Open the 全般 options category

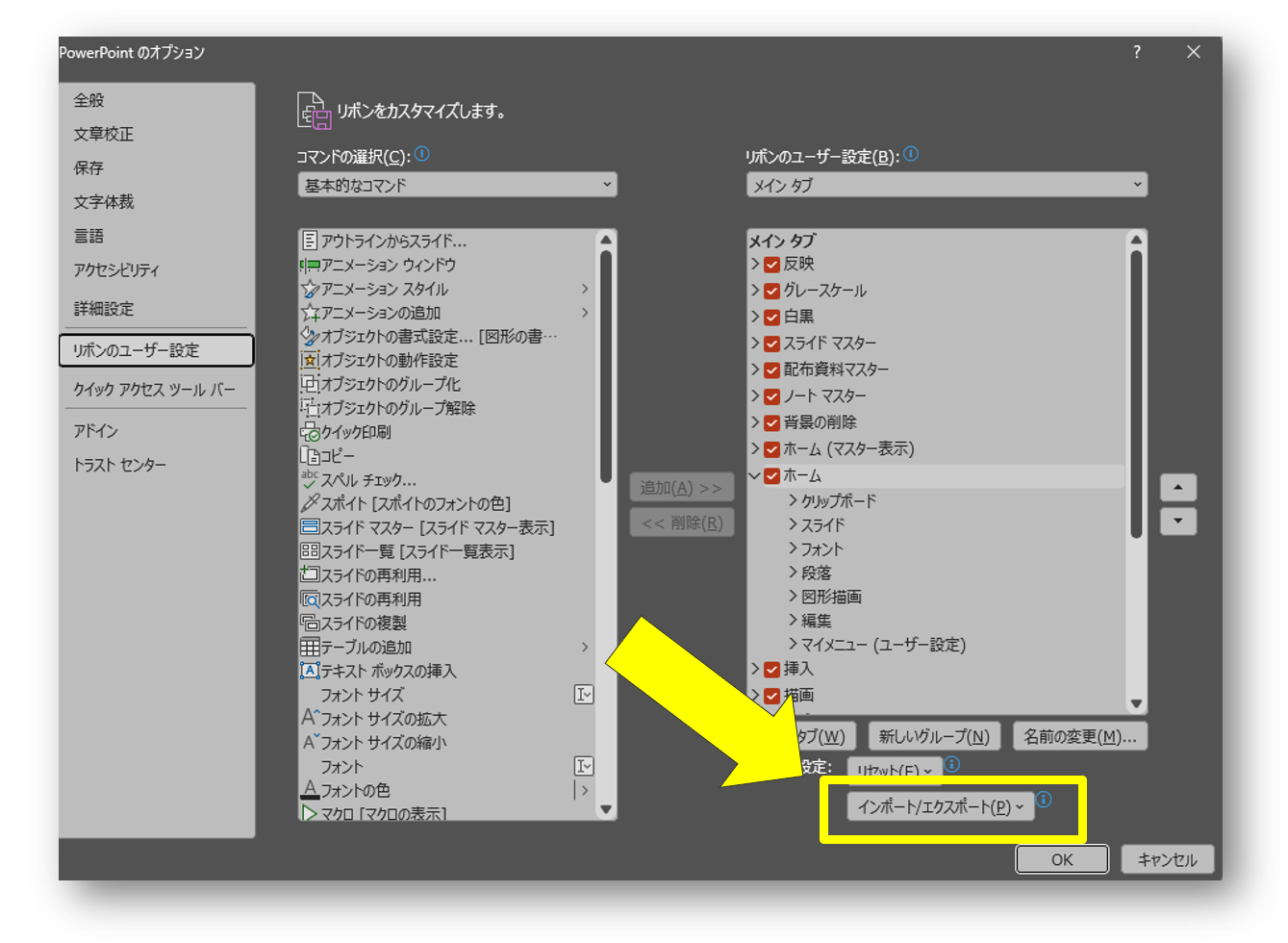[x=88, y=100]
